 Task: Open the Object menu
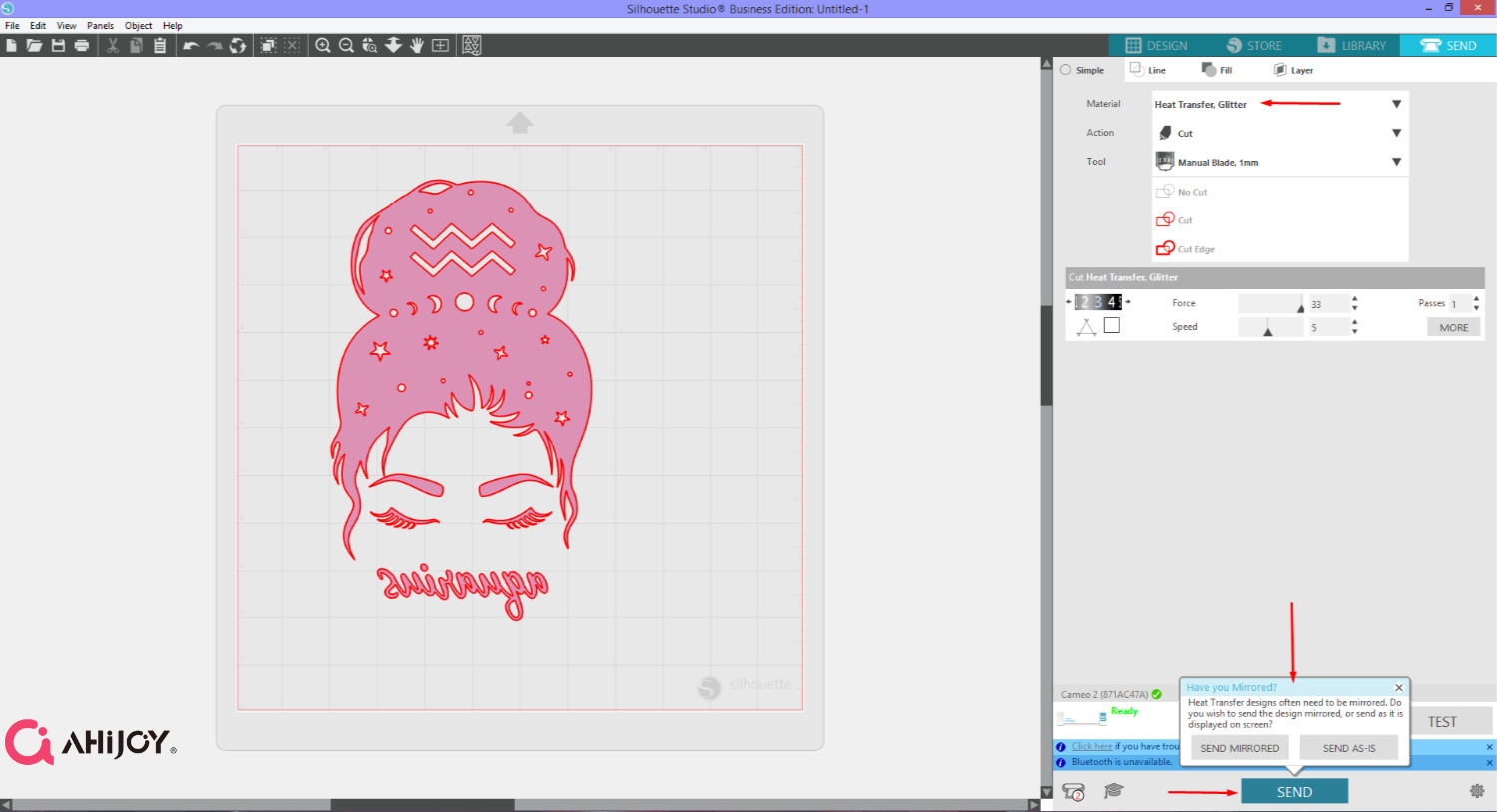click(139, 26)
